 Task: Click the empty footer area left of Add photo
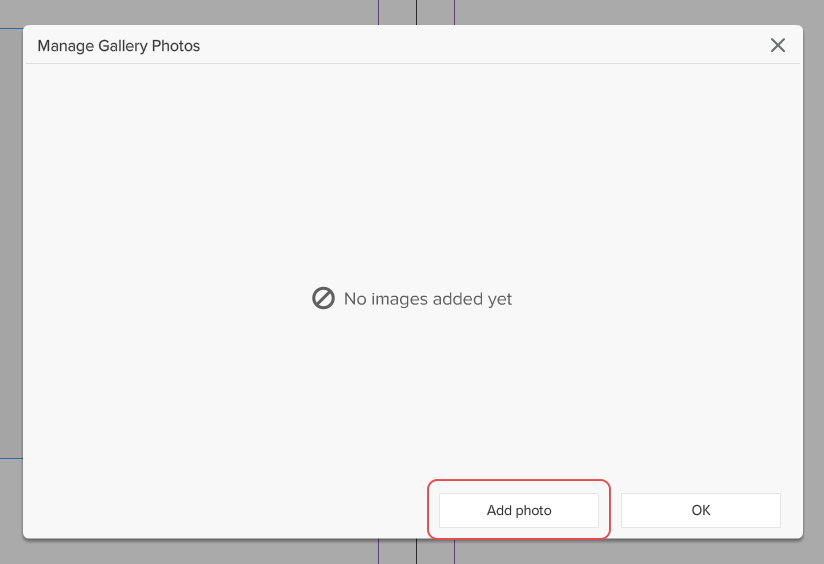[220, 510]
